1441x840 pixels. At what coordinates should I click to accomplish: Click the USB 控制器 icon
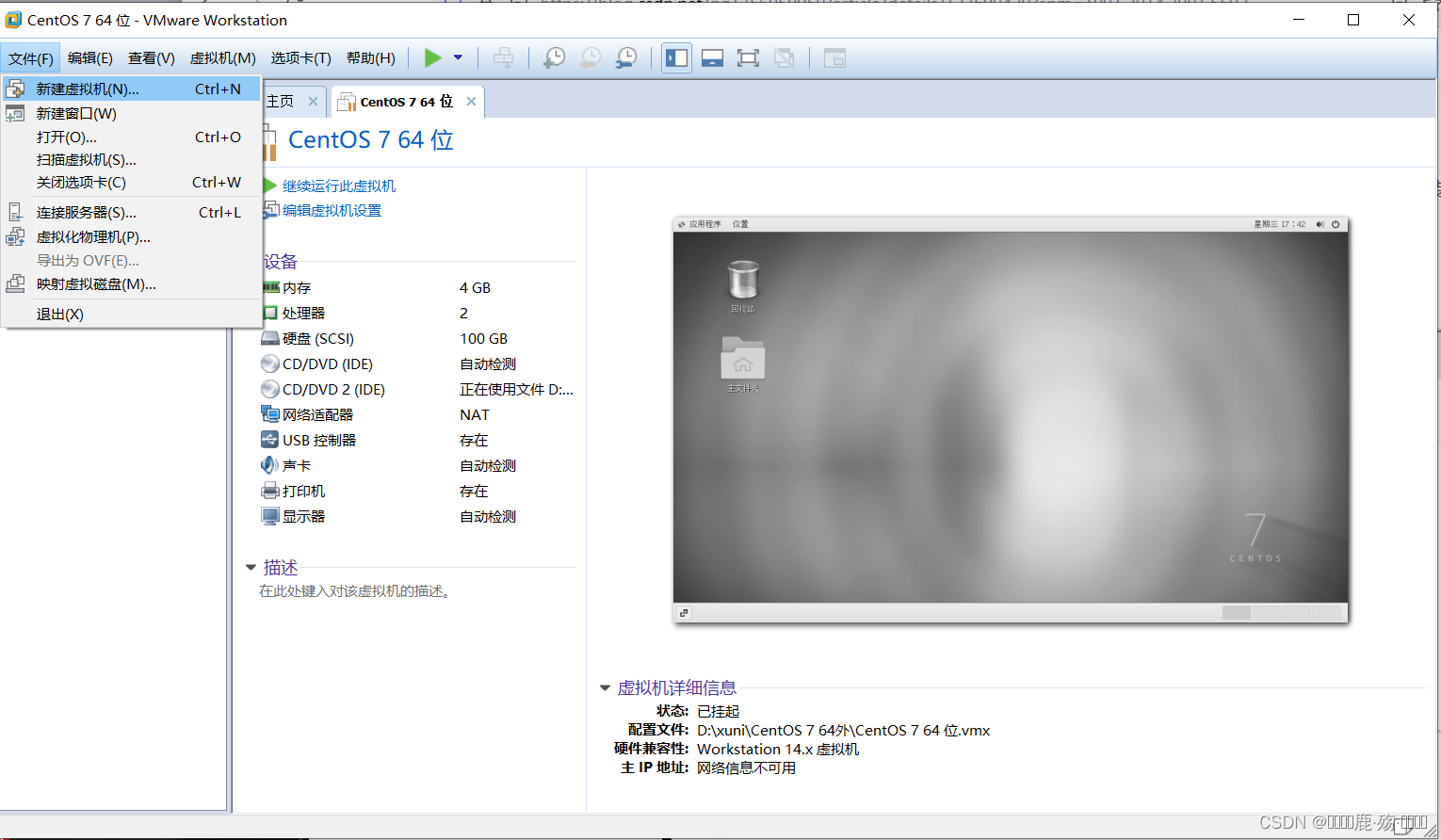[270, 440]
